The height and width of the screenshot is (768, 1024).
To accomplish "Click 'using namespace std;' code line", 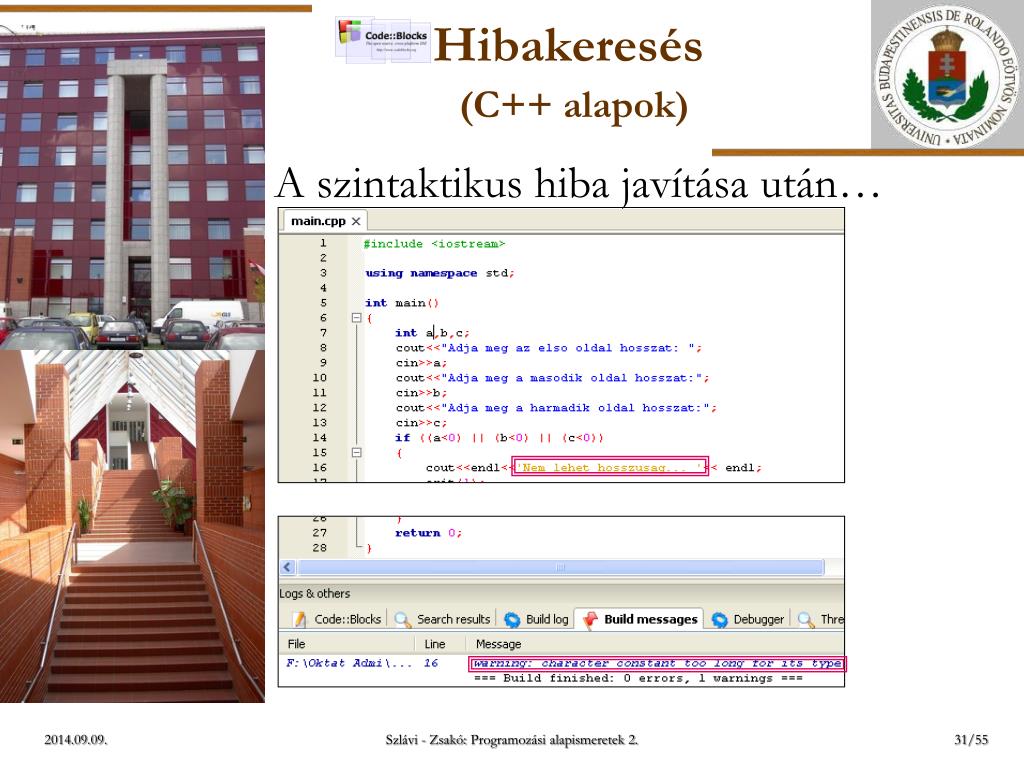I will click(440, 273).
